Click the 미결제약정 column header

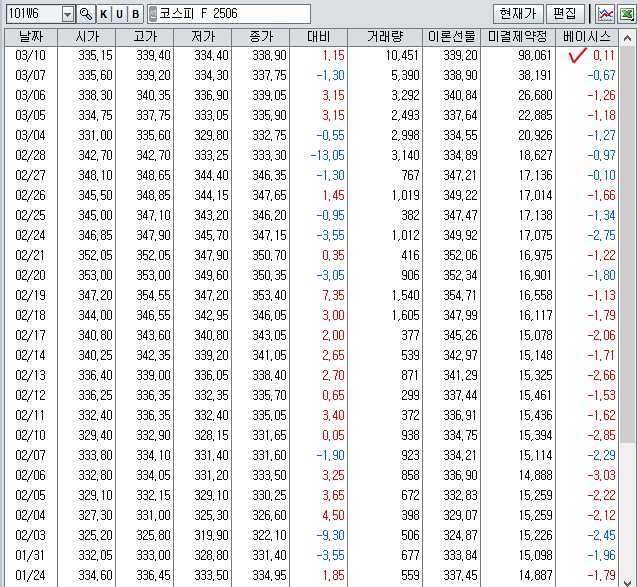coord(518,36)
